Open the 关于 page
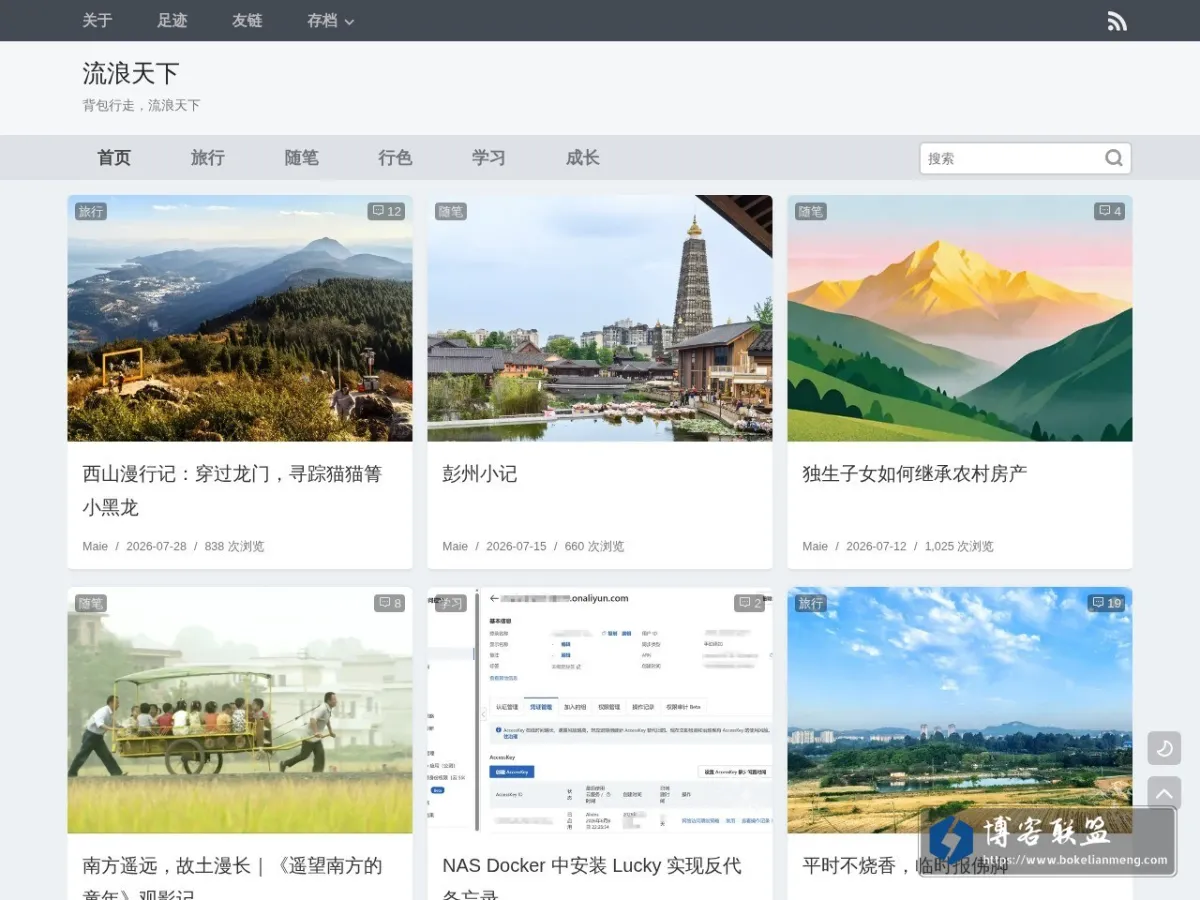Viewport: 1200px width, 900px height. pos(97,20)
